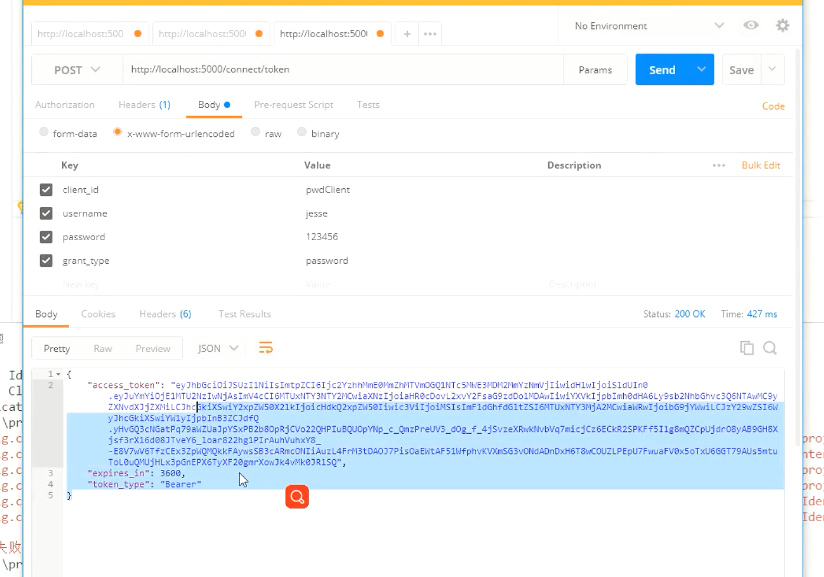Toggle line wrap icon in response toolbar
Screen dimensions: 824x577
click(266, 348)
